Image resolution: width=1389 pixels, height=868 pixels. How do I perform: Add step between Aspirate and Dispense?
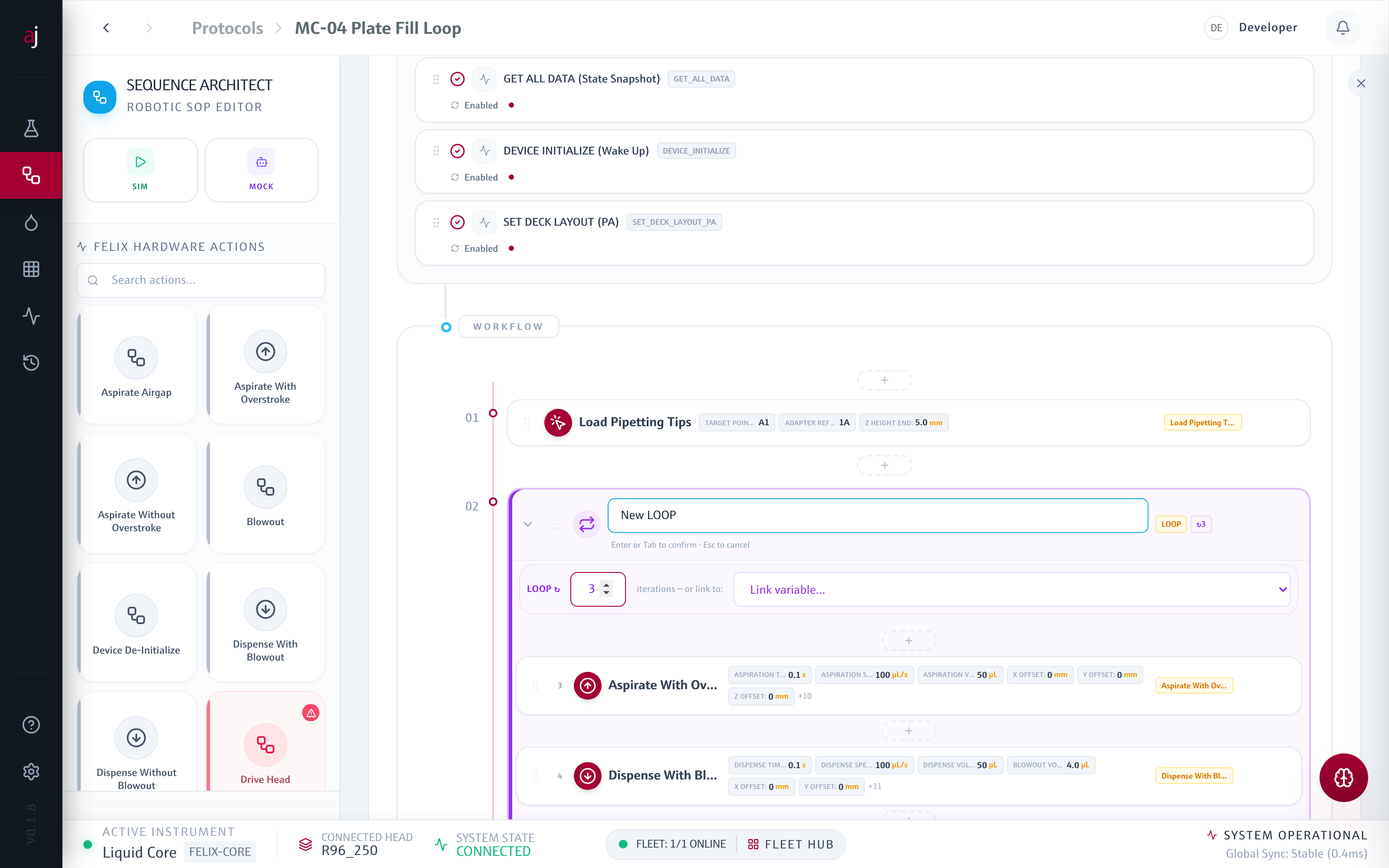pos(908,731)
